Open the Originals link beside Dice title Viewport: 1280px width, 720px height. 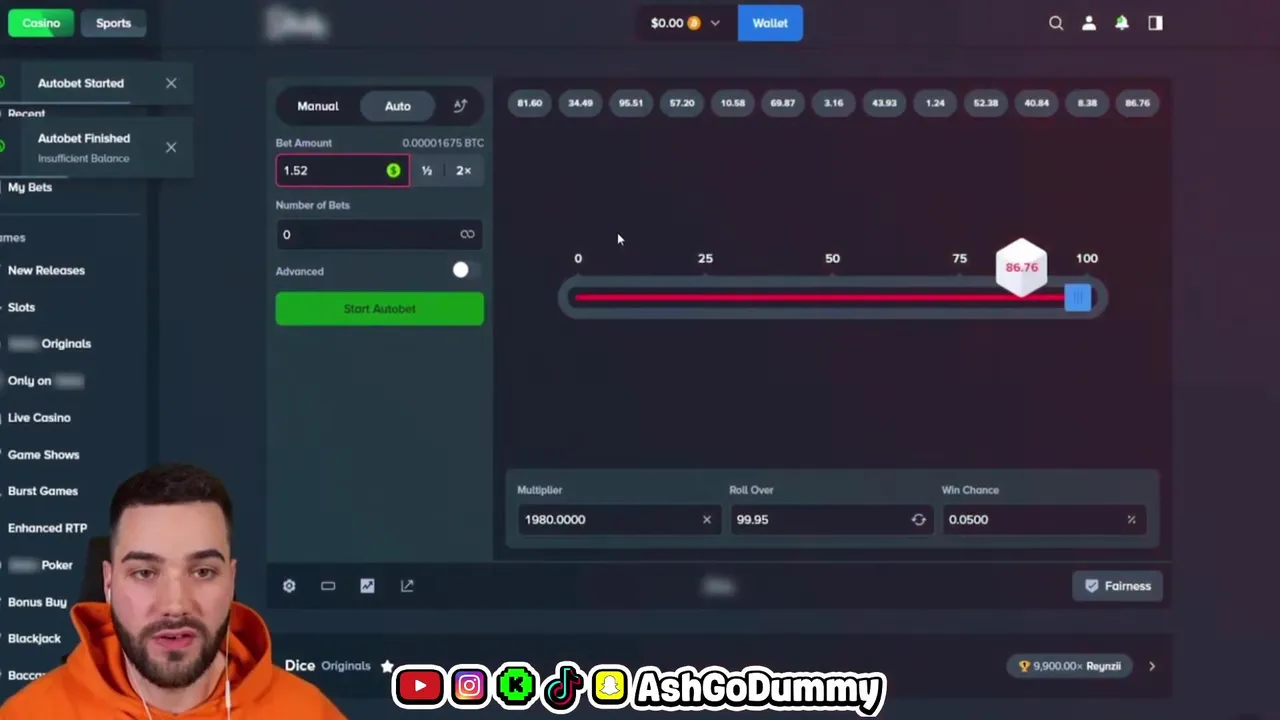(x=346, y=666)
